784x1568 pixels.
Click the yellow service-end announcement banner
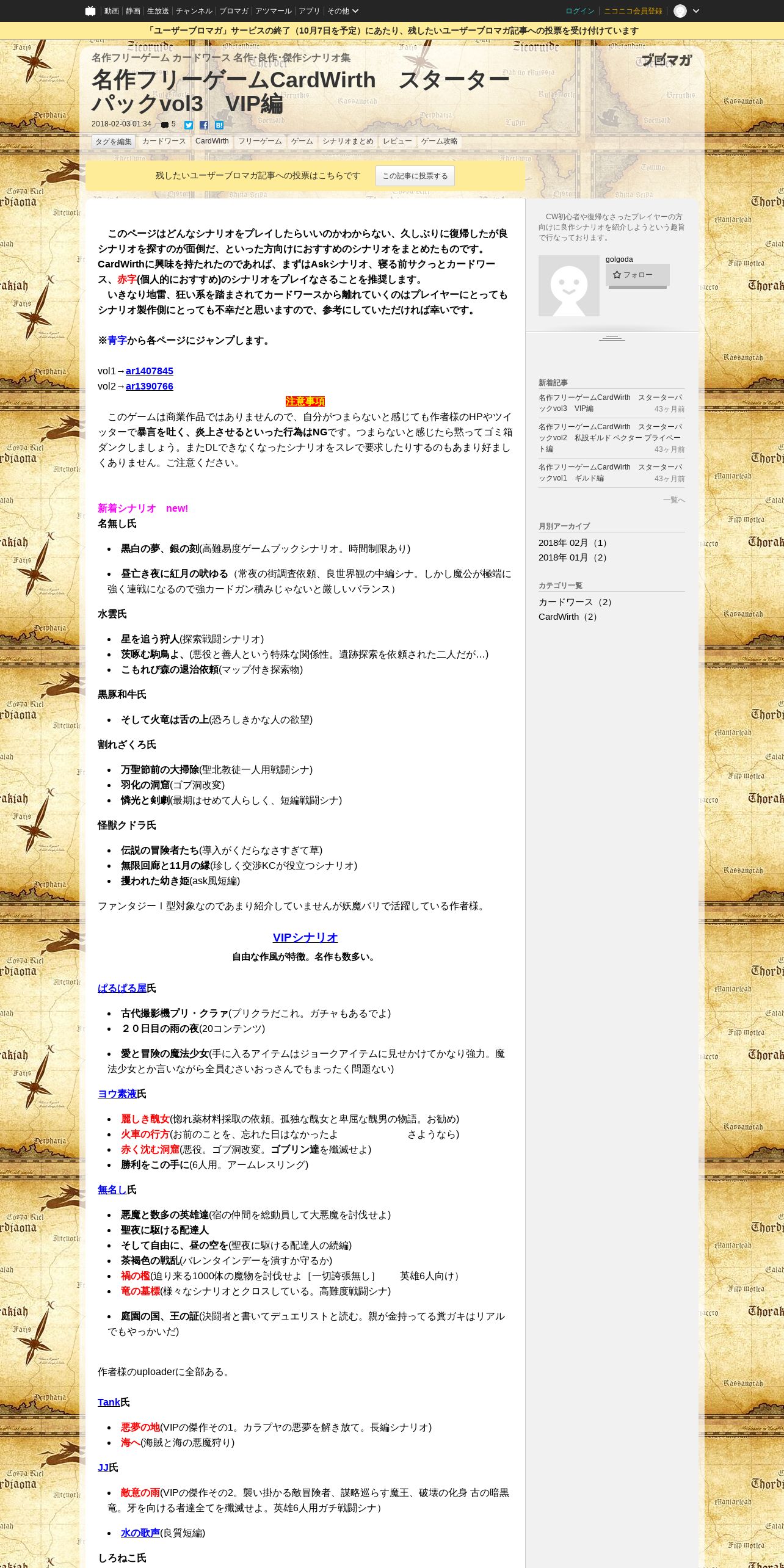392,31
